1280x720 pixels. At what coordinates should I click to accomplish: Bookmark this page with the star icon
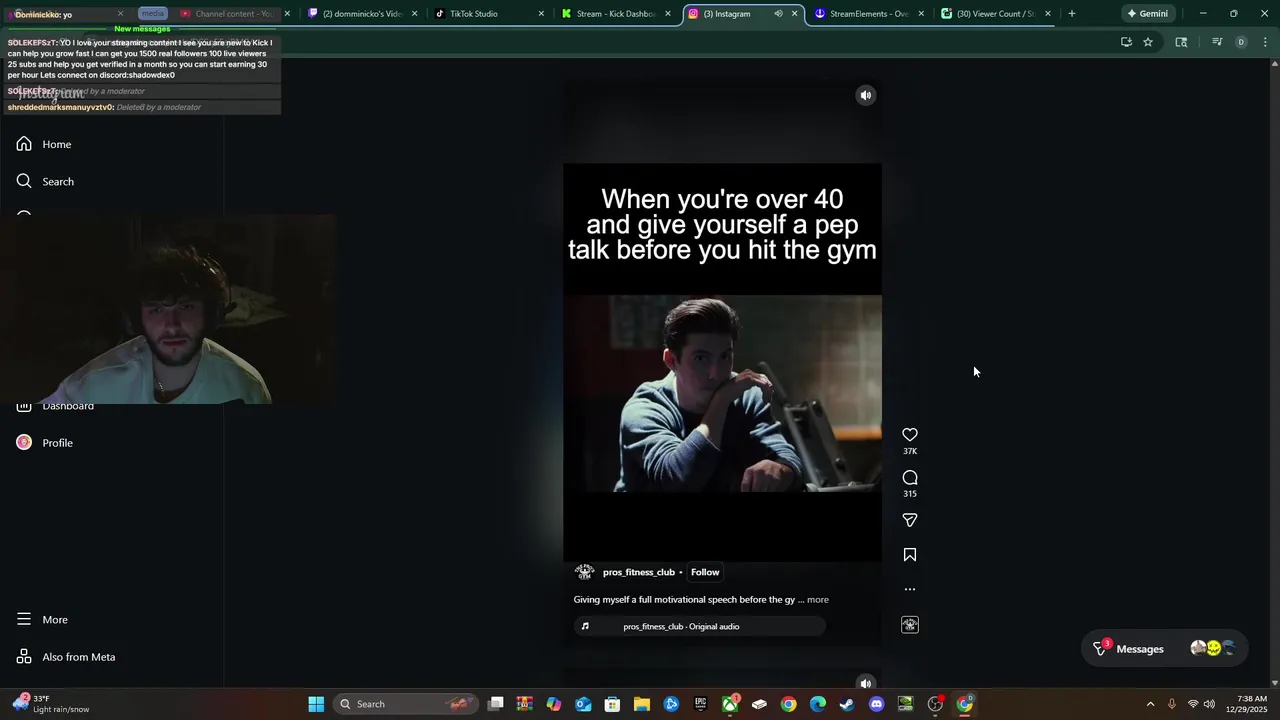[1148, 42]
